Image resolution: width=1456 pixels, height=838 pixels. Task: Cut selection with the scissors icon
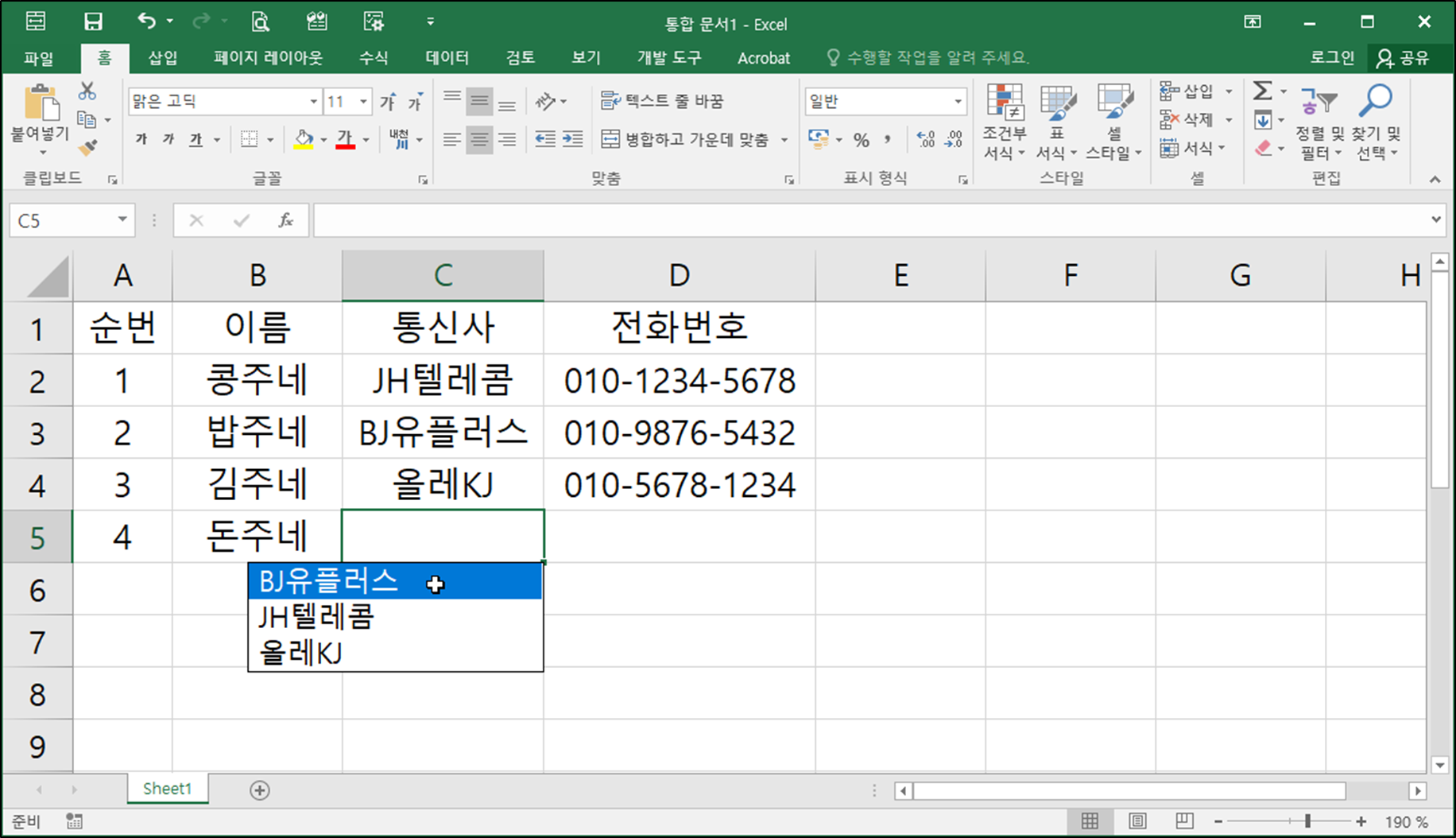pyautogui.click(x=87, y=92)
